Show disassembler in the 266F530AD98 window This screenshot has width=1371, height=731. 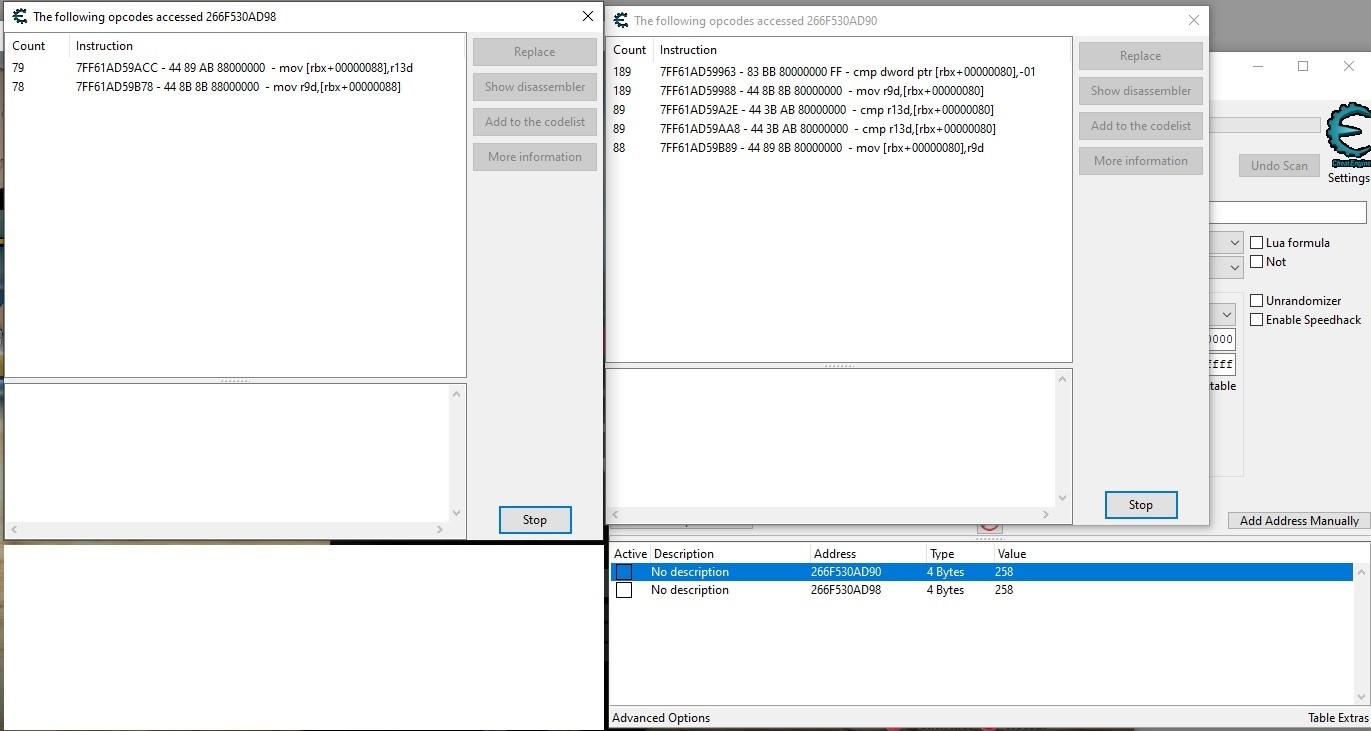tap(535, 87)
